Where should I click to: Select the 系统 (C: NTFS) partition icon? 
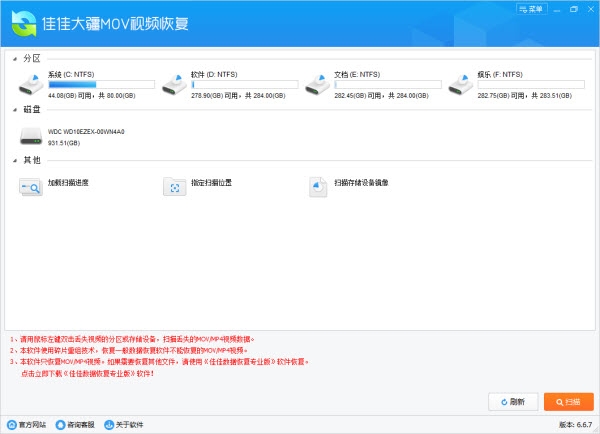[29, 82]
